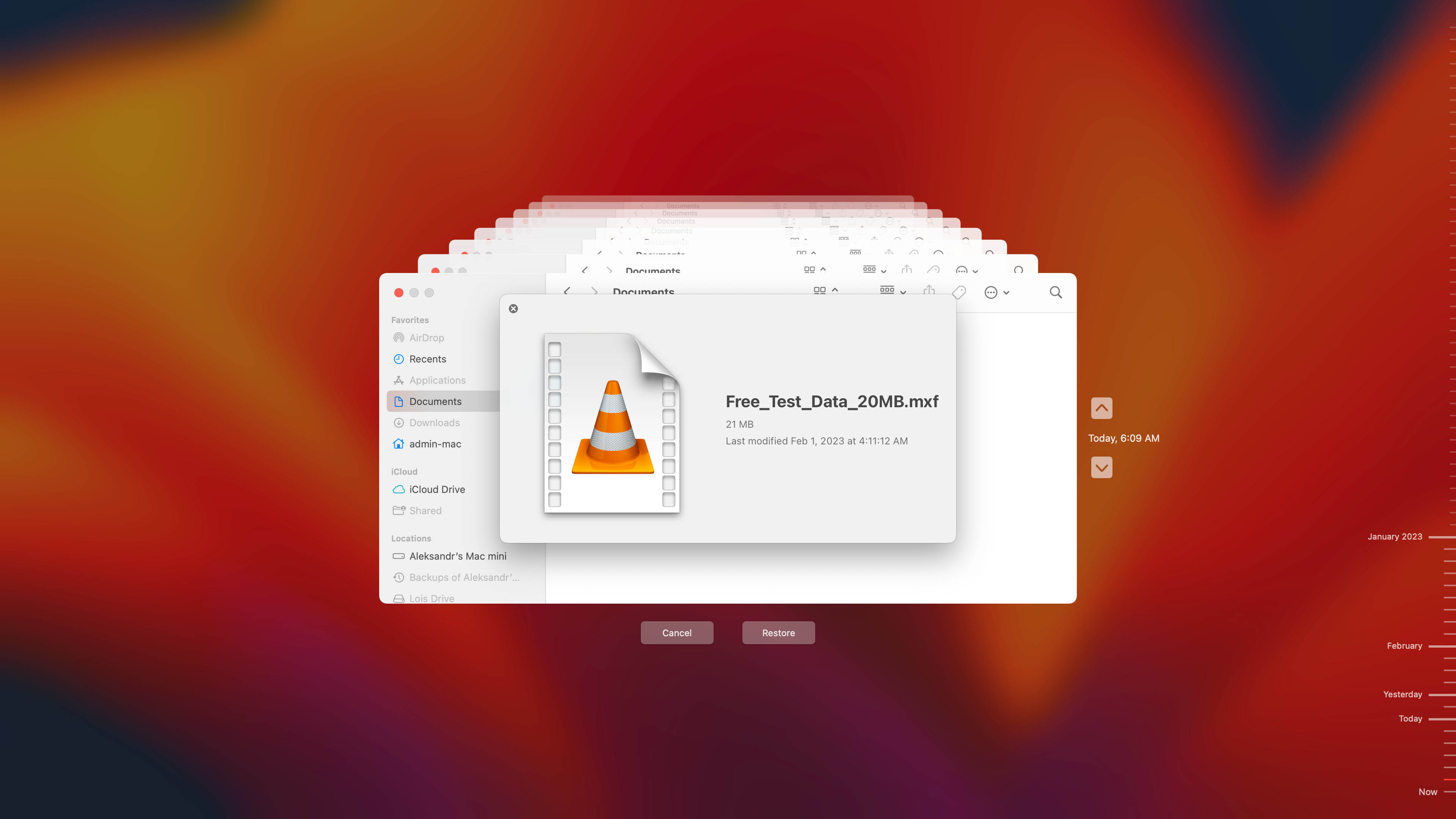The width and height of the screenshot is (1456, 819).
Task: Scroll down using the timeline down arrow
Action: coord(1101,467)
